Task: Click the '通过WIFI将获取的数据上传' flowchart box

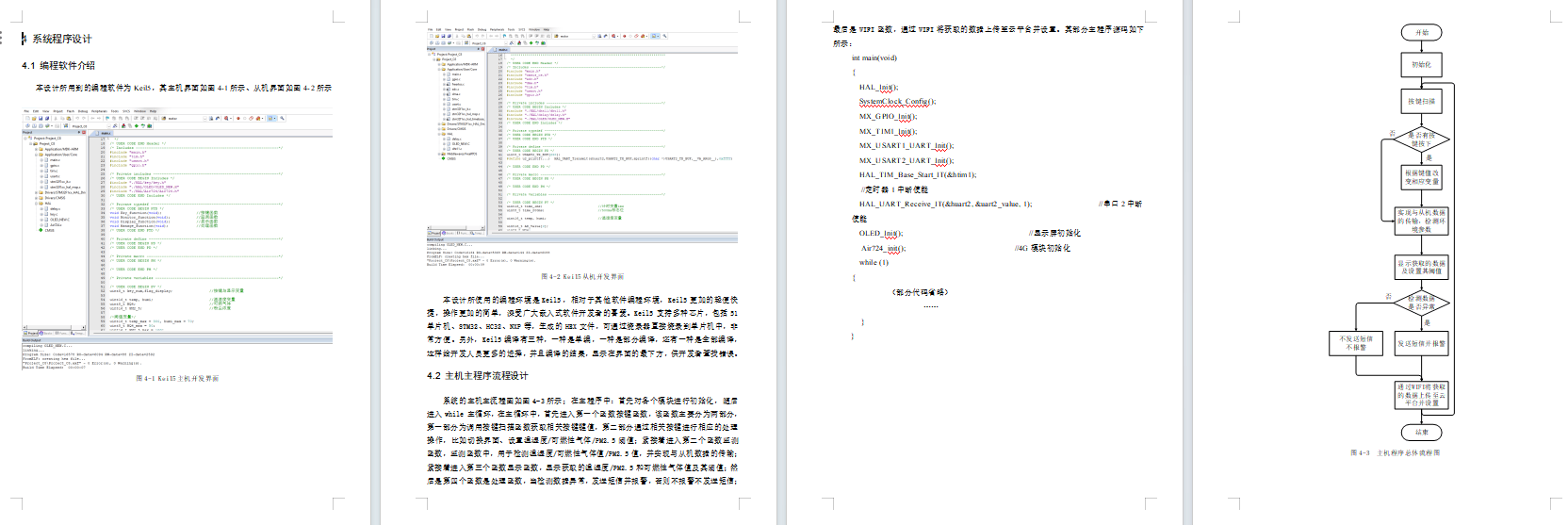Action: pos(1421,395)
